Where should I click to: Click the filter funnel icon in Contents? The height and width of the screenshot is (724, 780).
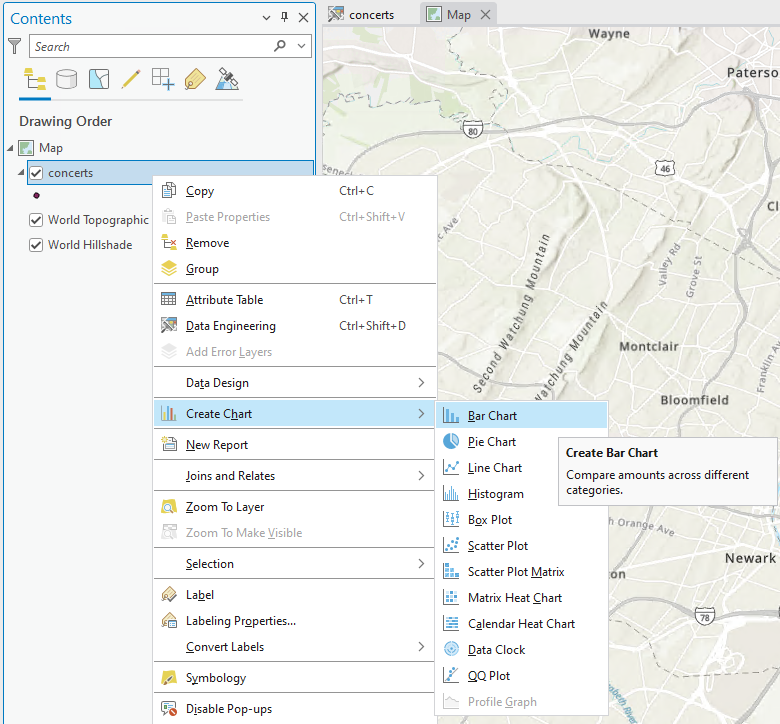click(x=14, y=46)
